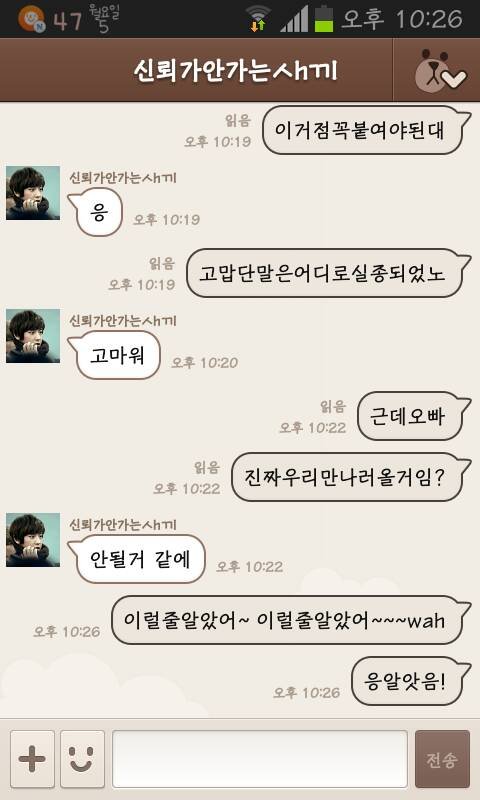Viewport: 480px width, 800px height.
Task: Select the 고맙단말은어디로실종되었노 message bubble
Action: coord(328,273)
